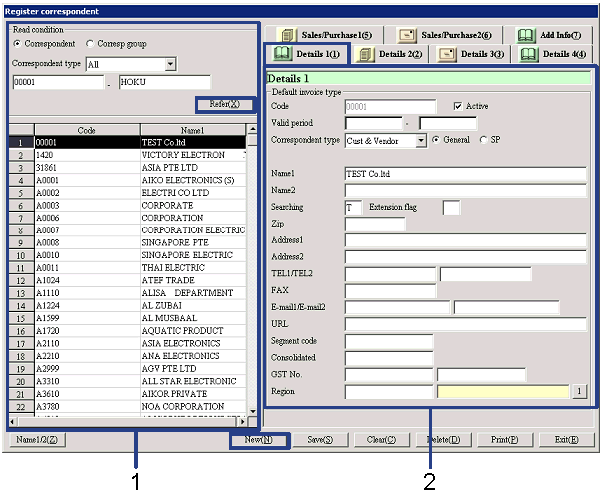
Task: Click the Address2 input field
Action: (465, 257)
